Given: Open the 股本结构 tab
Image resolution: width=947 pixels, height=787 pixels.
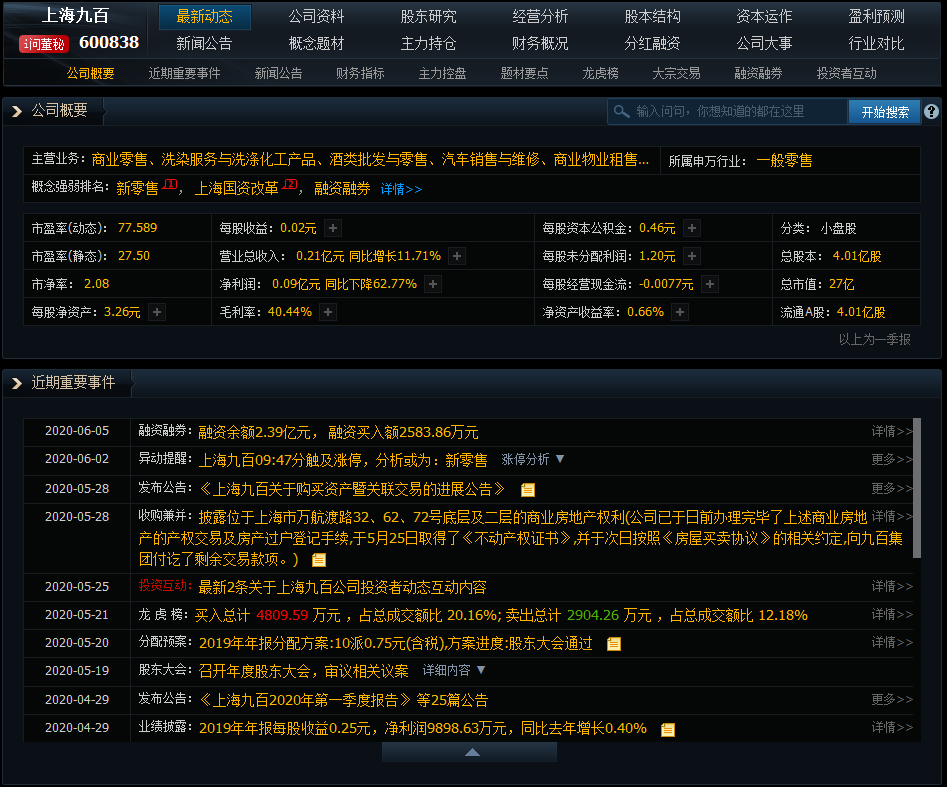Looking at the screenshot, I should coord(652,16).
